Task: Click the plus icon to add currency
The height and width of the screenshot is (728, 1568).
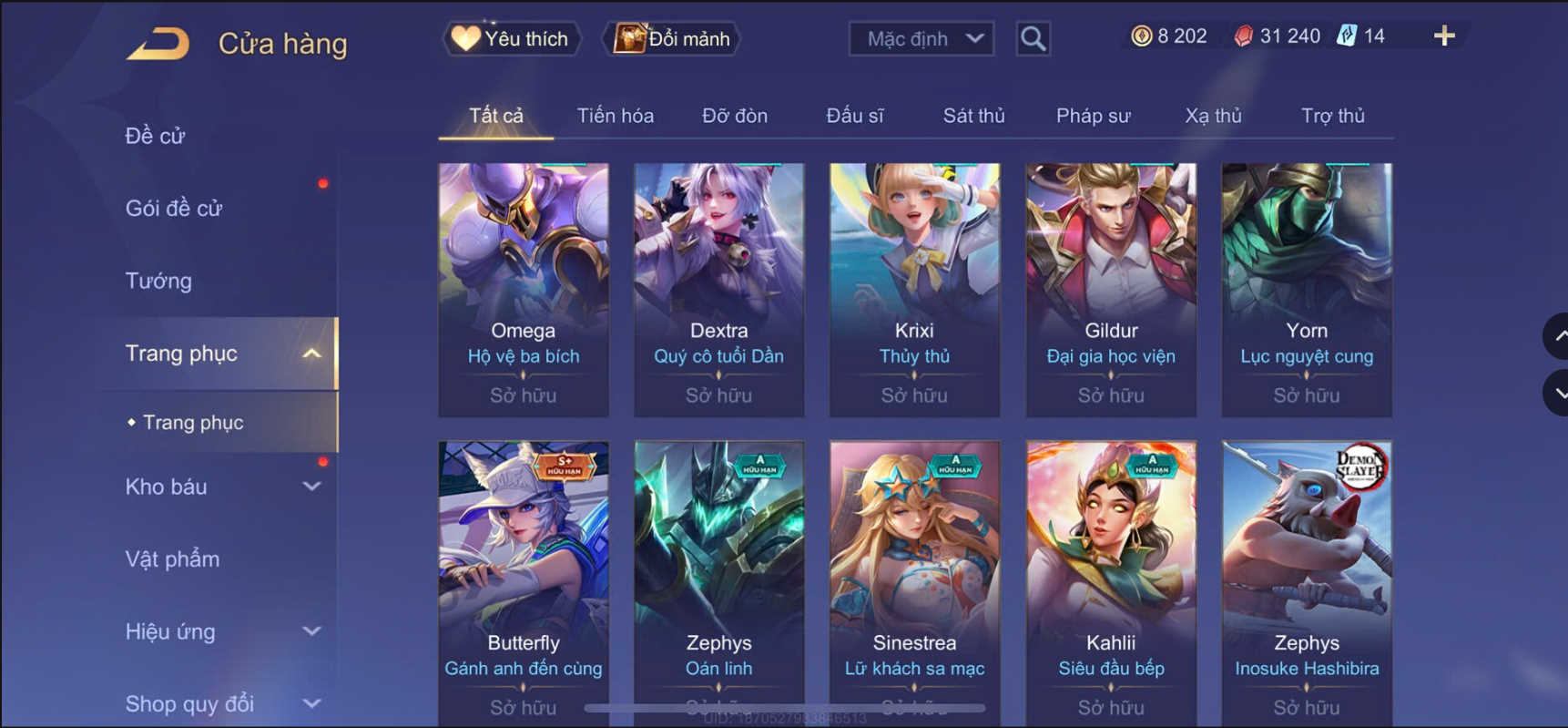Action: point(1444,36)
